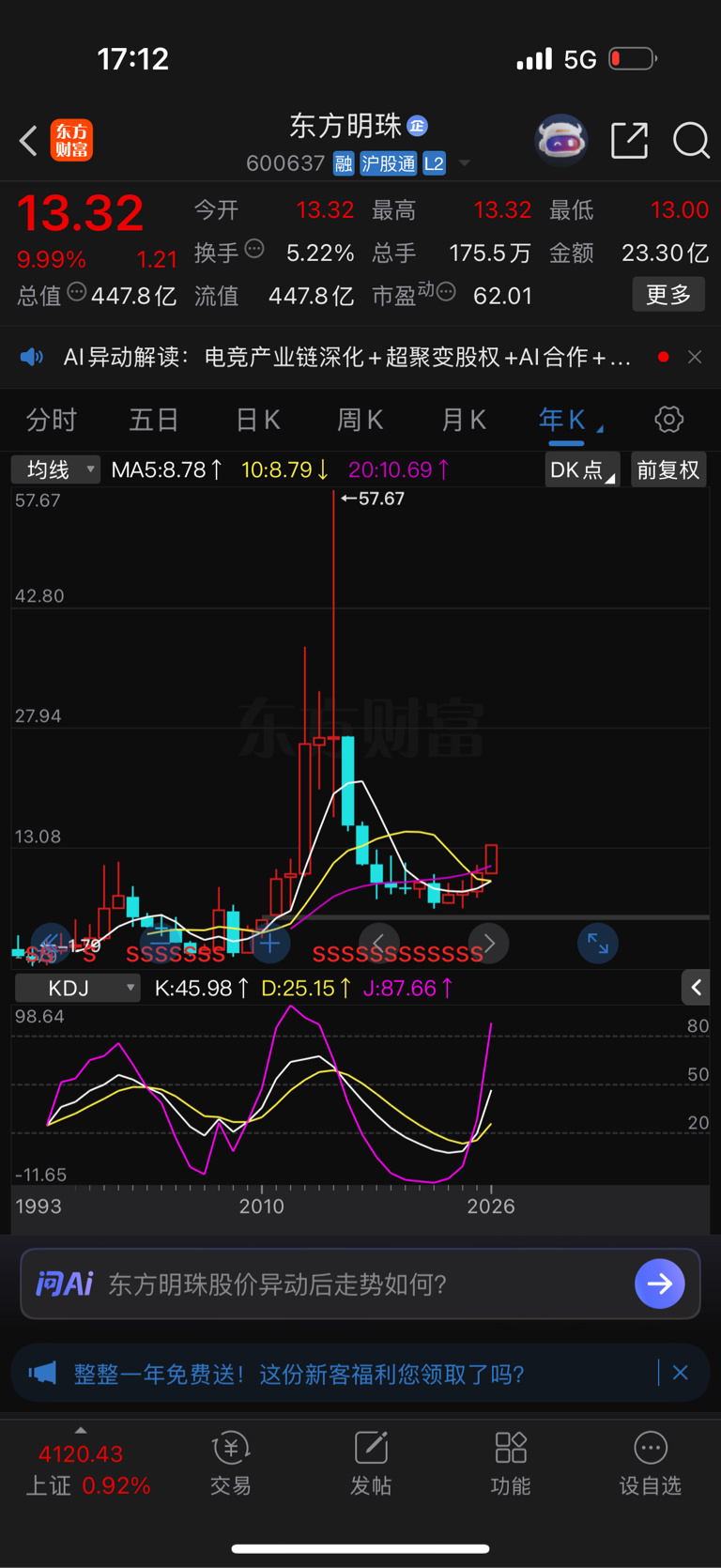Viewport: 721px width, 1568px height.
Task: Tap the 问AI question input field
Action: click(360, 1284)
